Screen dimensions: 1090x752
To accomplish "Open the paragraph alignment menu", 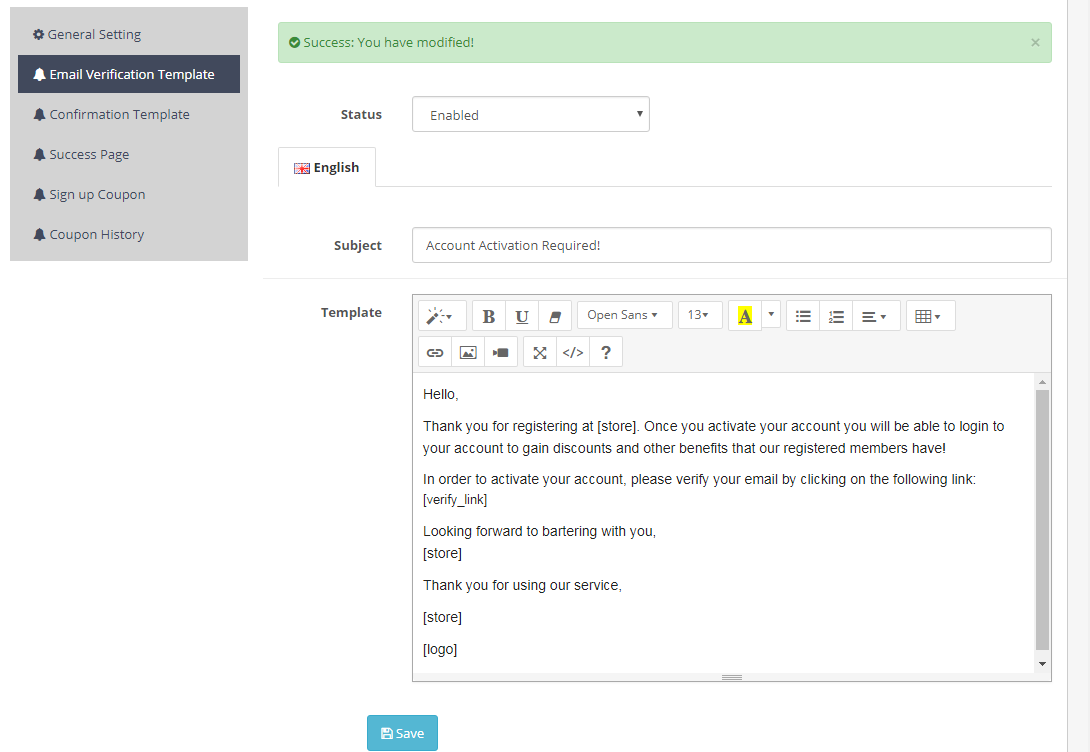I will 876,316.
